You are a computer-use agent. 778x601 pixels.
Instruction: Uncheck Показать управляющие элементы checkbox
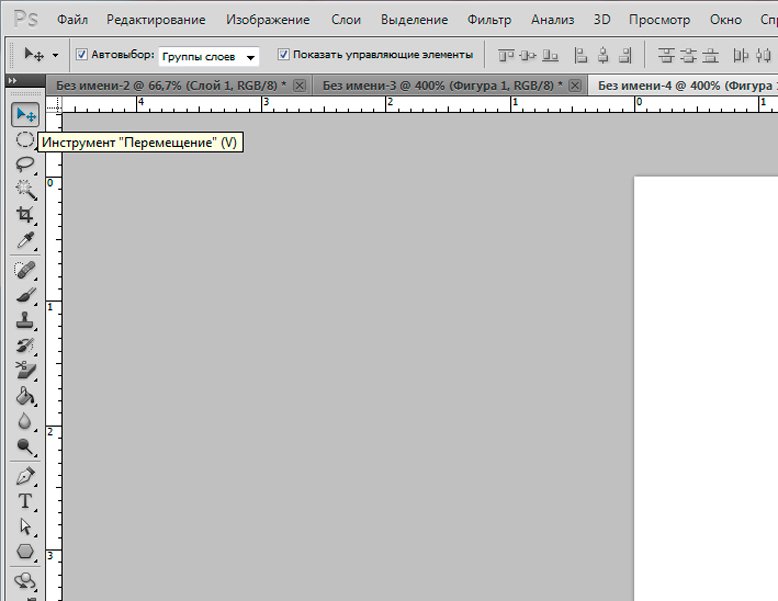tap(284, 55)
